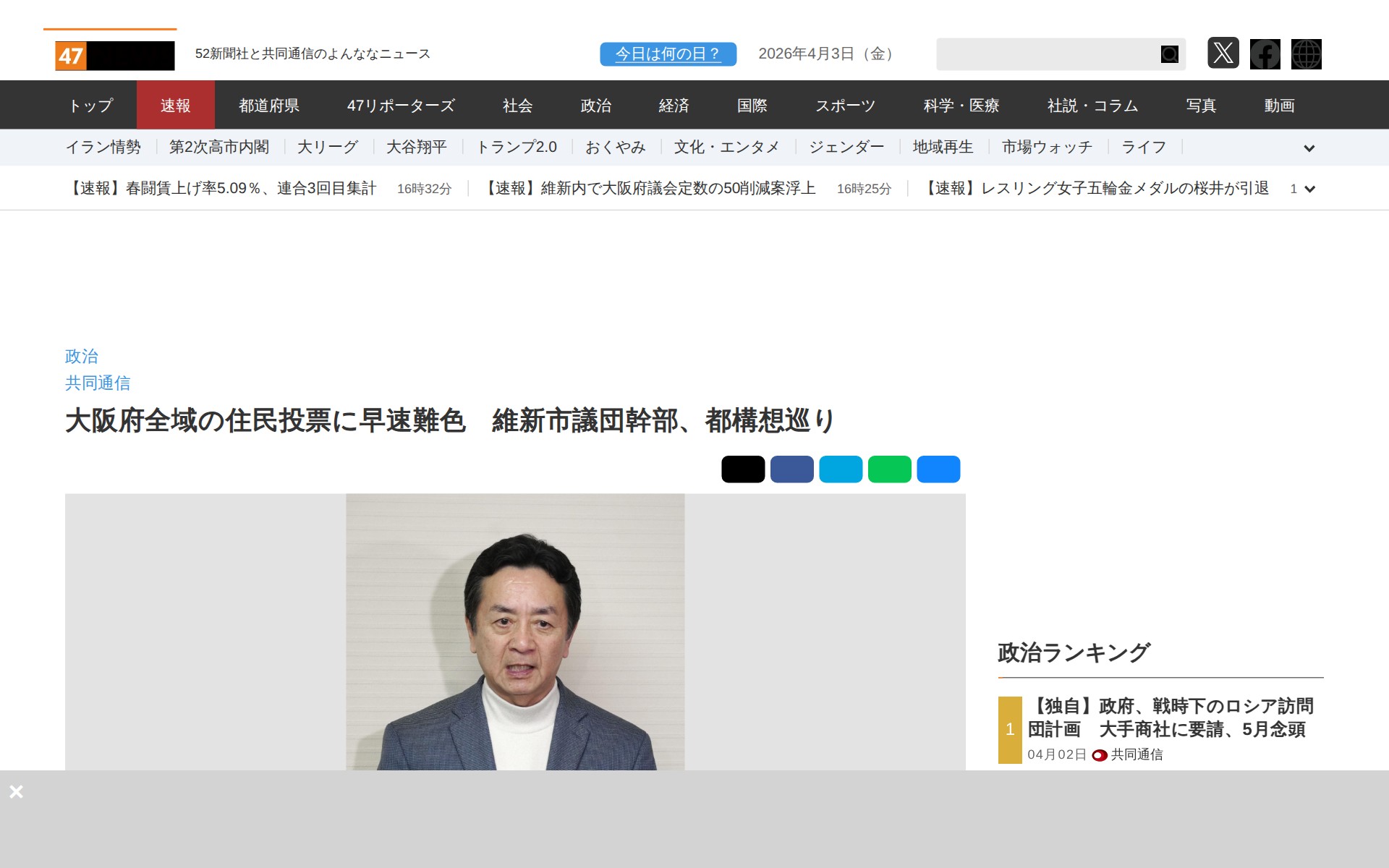Open ranking #1 ロシア訪問団計画 article
Image resolution: width=1389 pixels, height=868 pixels.
pyautogui.click(x=1170, y=718)
